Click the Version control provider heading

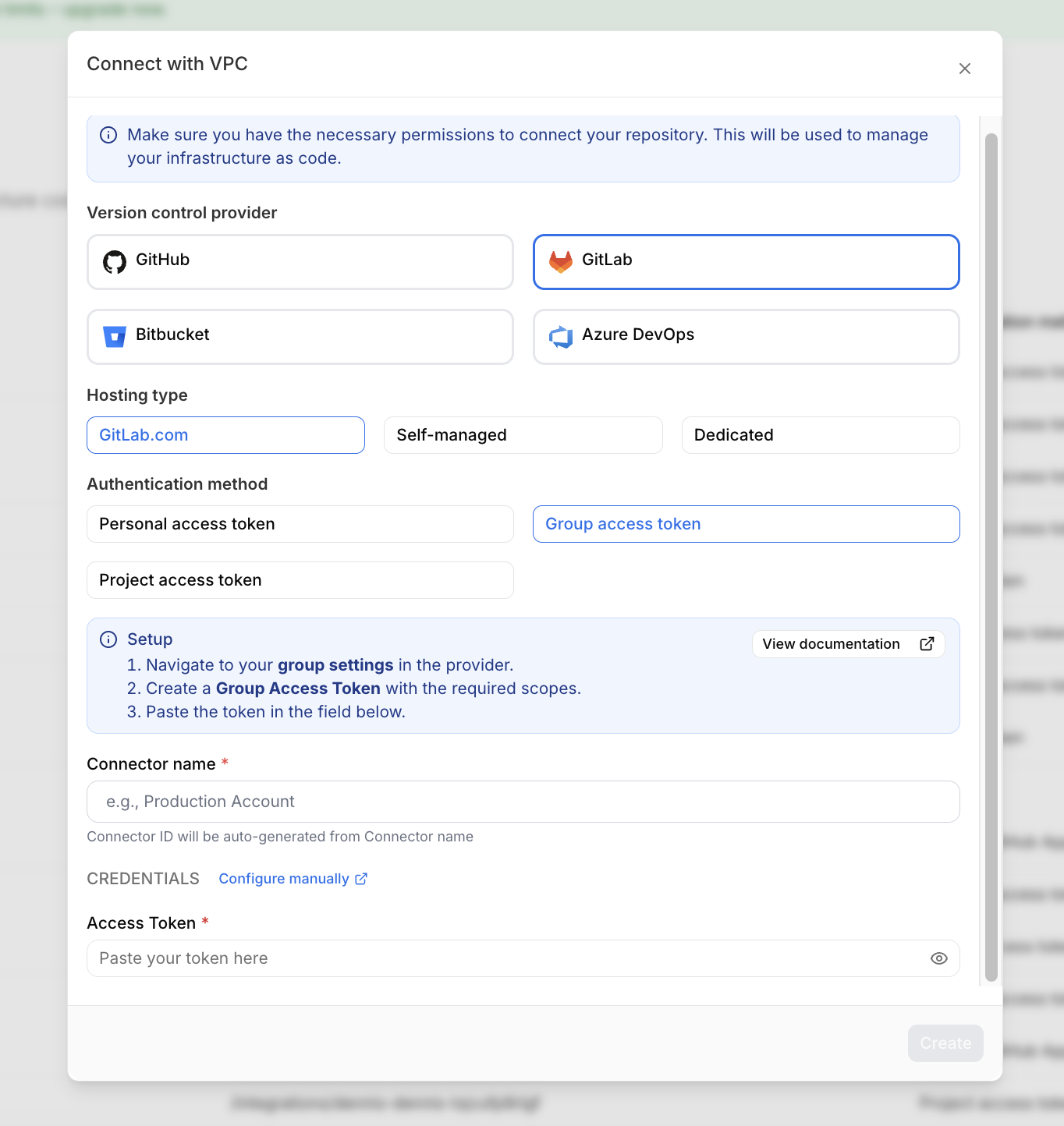(182, 213)
